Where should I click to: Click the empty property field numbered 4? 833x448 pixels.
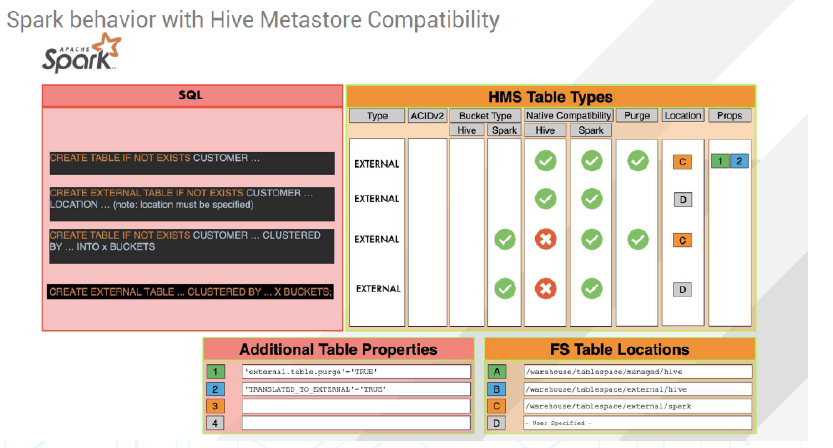coord(356,422)
